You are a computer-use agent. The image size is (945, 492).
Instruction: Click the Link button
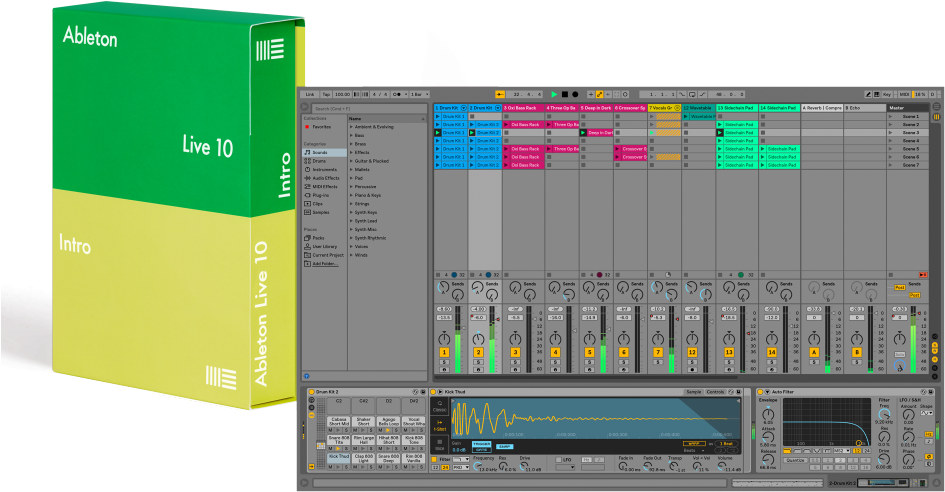[310, 94]
